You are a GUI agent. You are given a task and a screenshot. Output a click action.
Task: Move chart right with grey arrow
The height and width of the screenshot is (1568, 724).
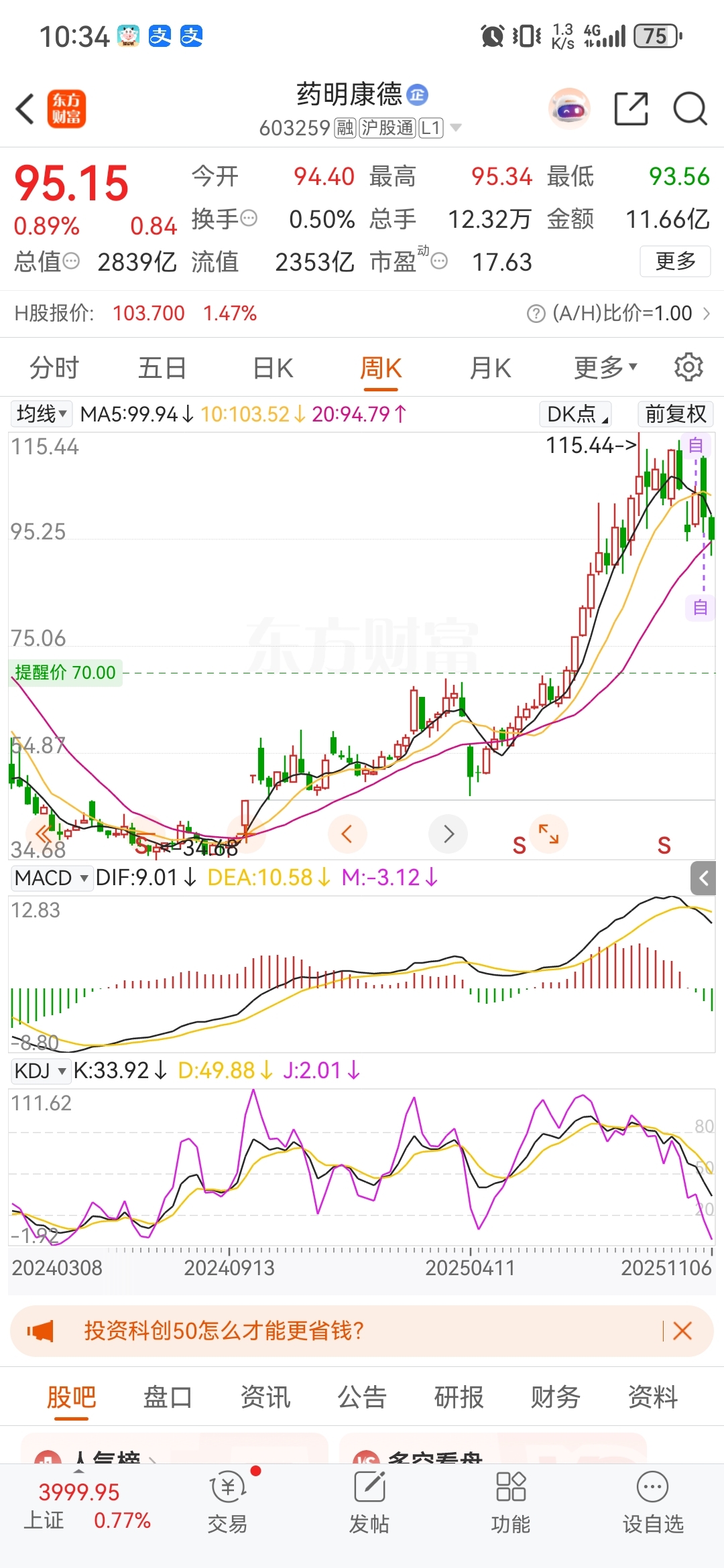(x=448, y=834)
